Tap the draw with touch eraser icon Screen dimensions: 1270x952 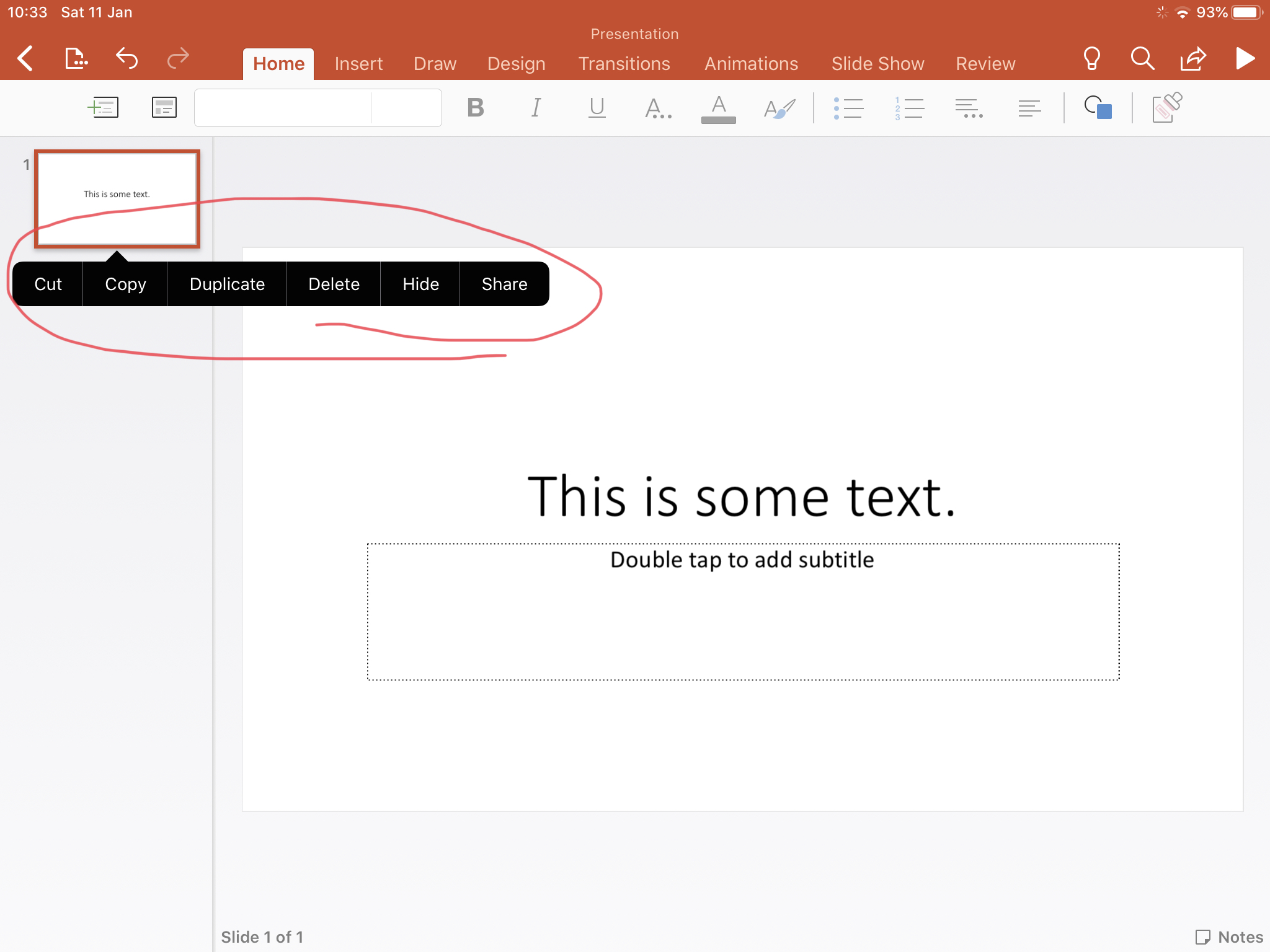click(1167, 108)
